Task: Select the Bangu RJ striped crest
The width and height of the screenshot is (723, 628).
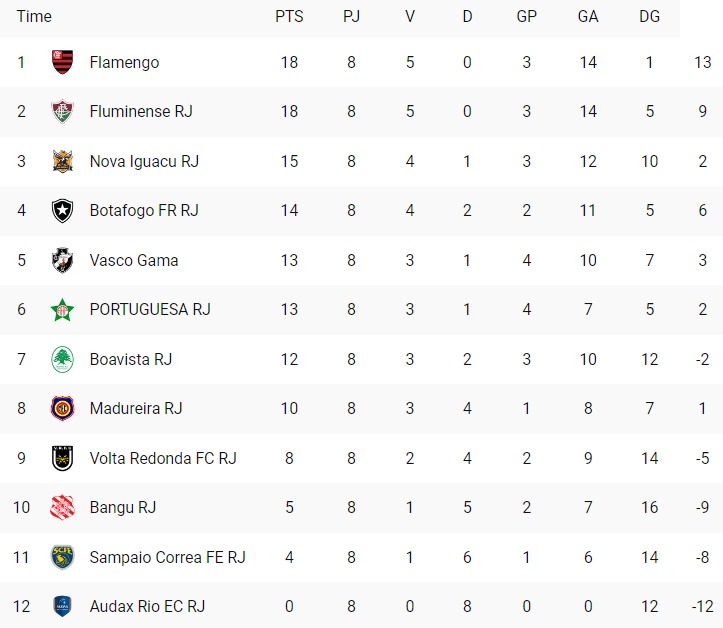Action: pyautogui.click(x=62, y=507)
